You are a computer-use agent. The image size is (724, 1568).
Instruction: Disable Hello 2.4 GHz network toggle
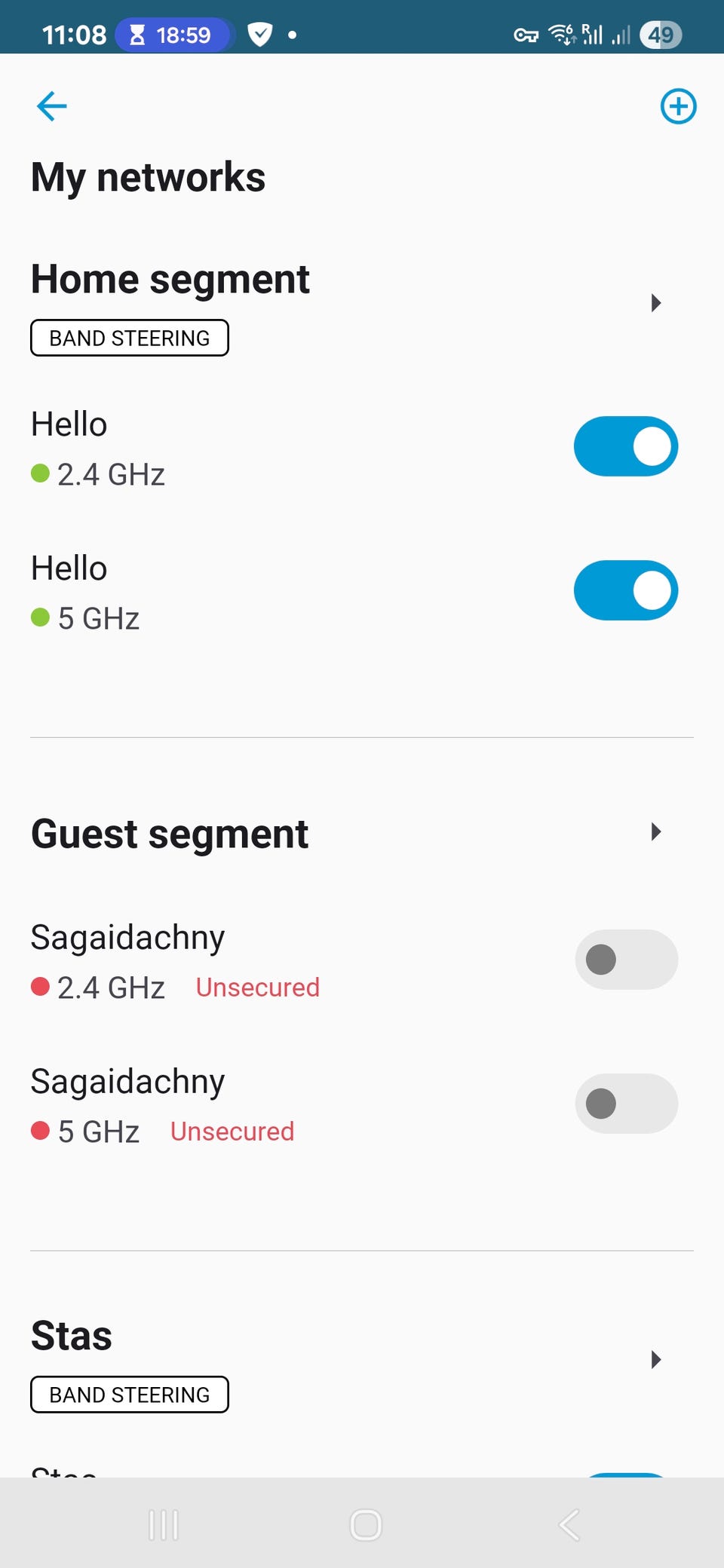pyautogui.click(x=625, y=446)
